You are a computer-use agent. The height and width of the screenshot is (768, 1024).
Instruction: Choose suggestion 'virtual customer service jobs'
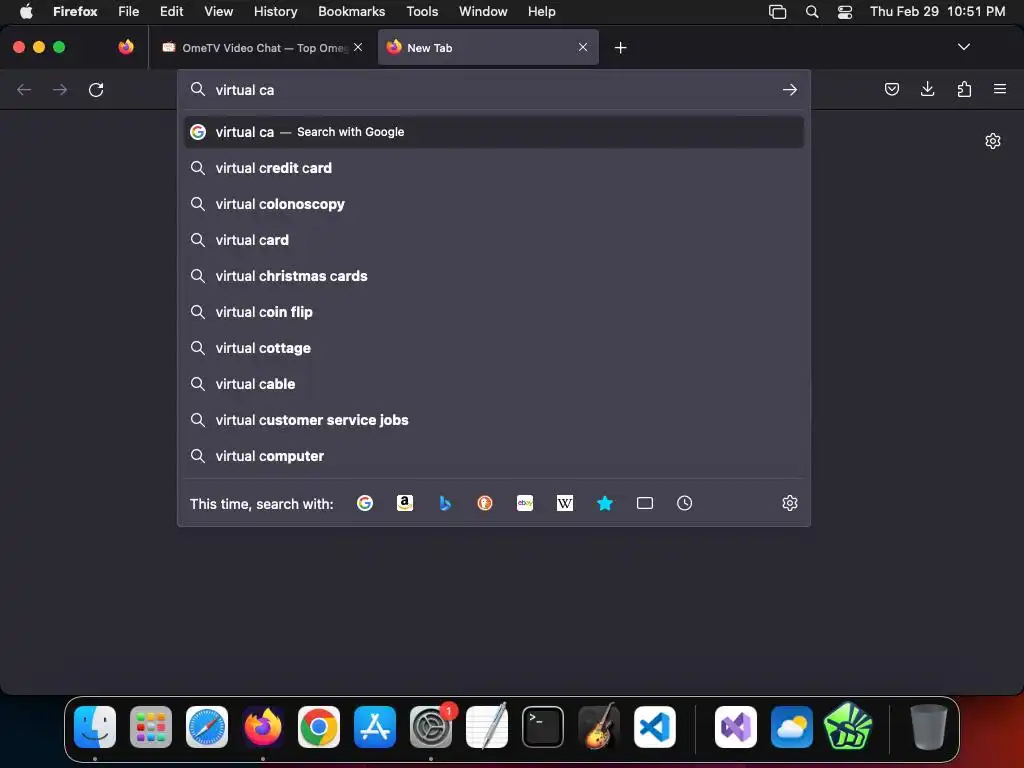(494, 420)
